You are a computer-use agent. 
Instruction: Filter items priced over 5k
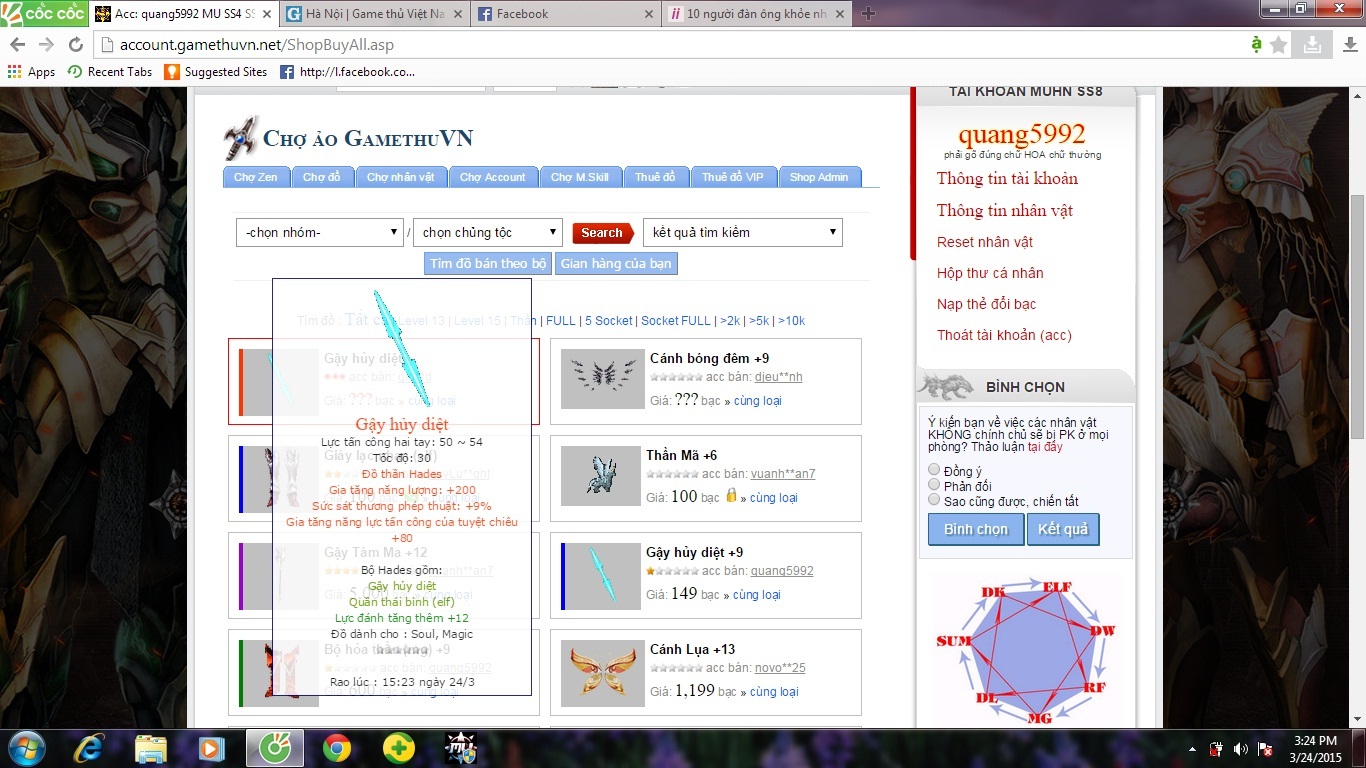[759, 321]
